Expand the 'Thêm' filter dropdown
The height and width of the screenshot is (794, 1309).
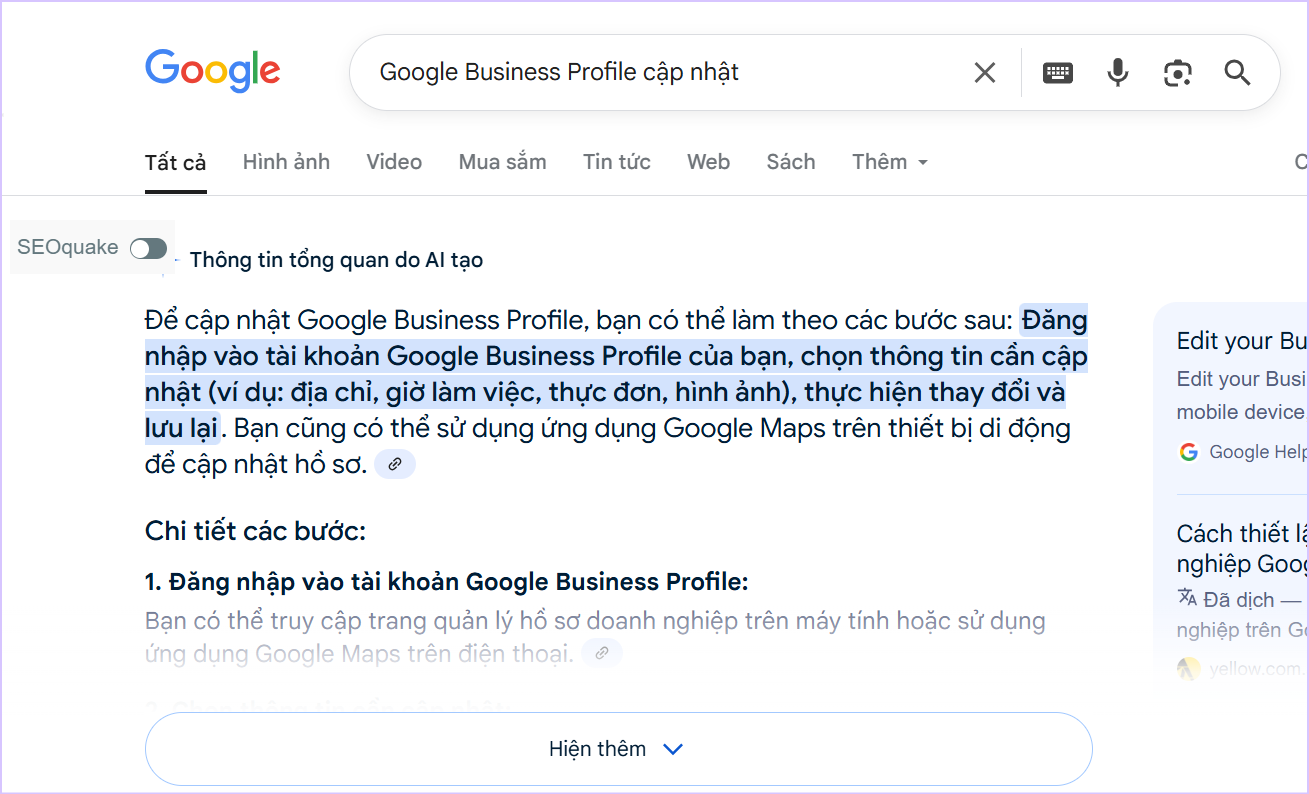(x=890, y=162)
